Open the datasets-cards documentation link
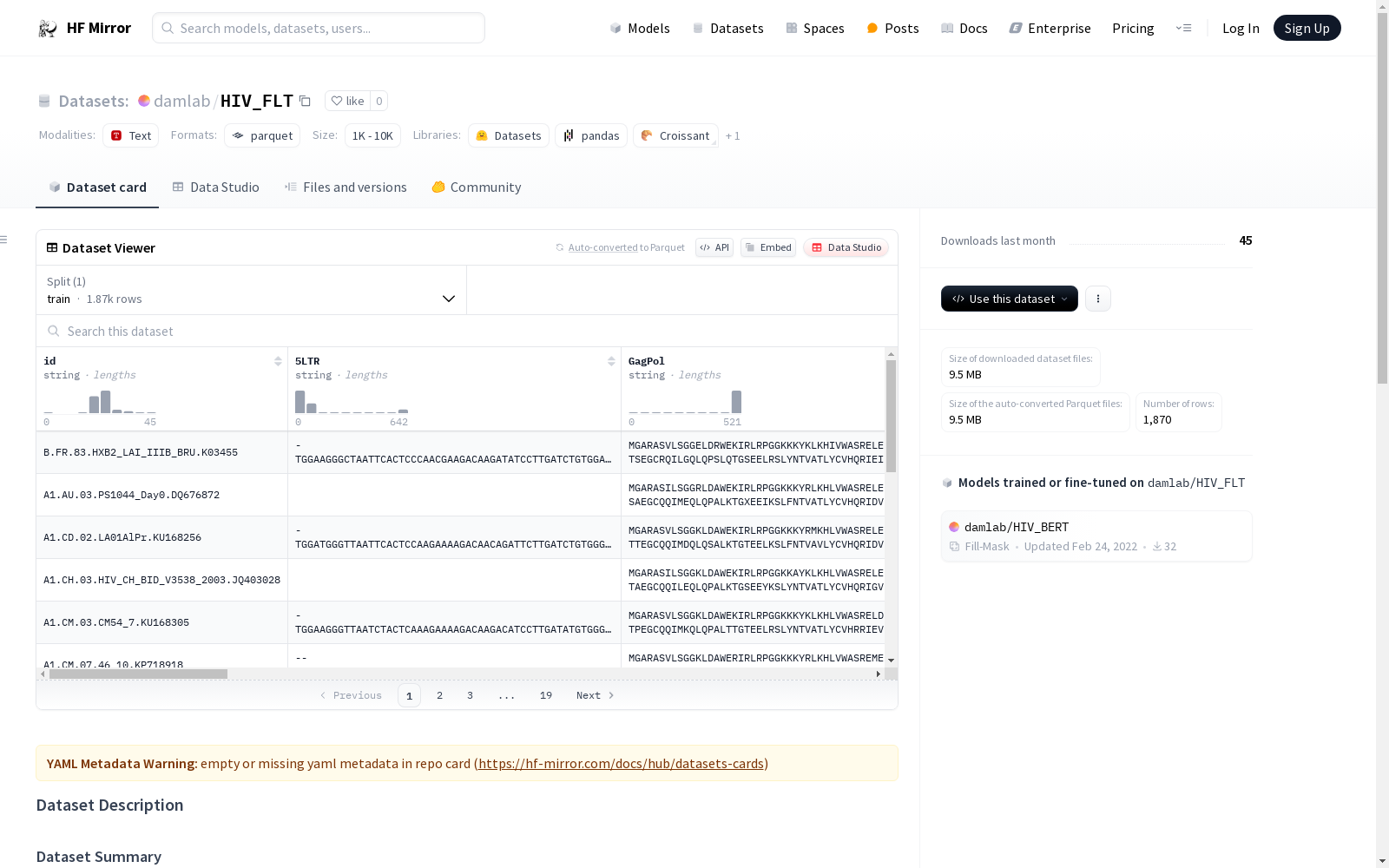The height and width of the screenshot is (868, 1389). pos(621,764)
